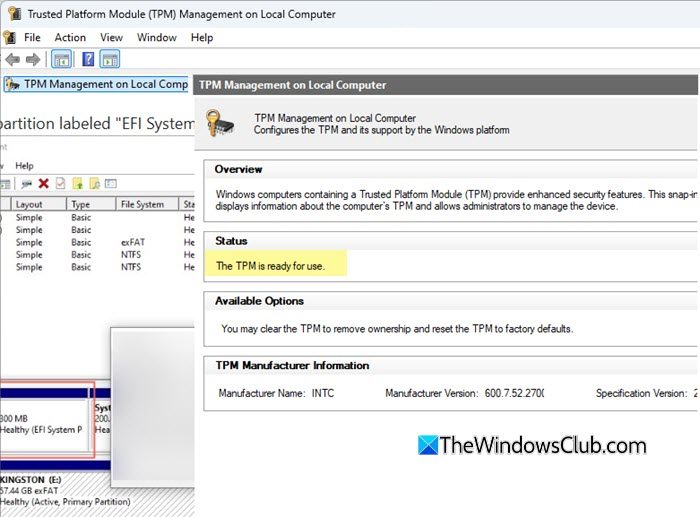Click 'You may clear the TPM' description text
Image resolution: width=700 pixels, height=517 pixels.
click(397, 329)
